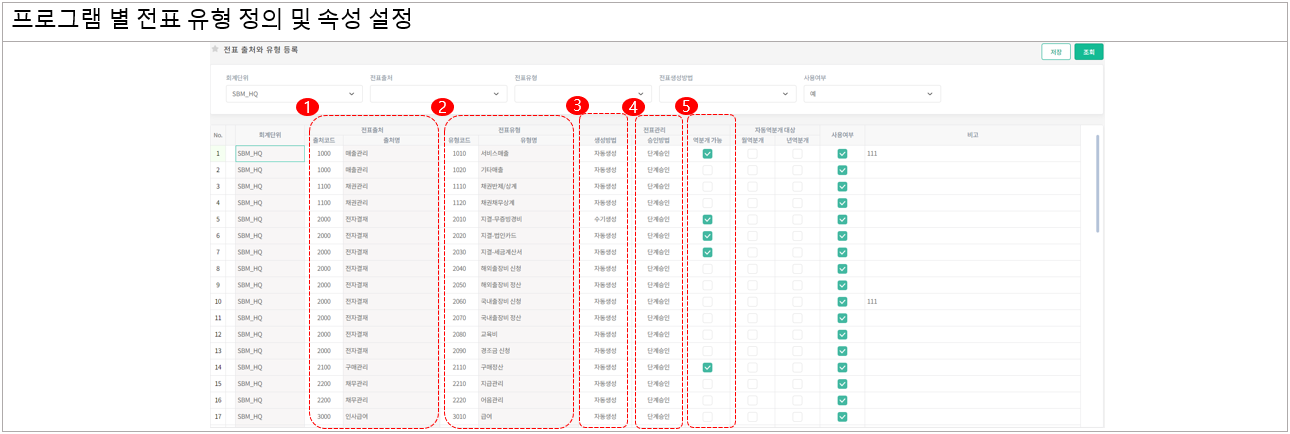Click red circle marker number 5

[x=686, y=105]
